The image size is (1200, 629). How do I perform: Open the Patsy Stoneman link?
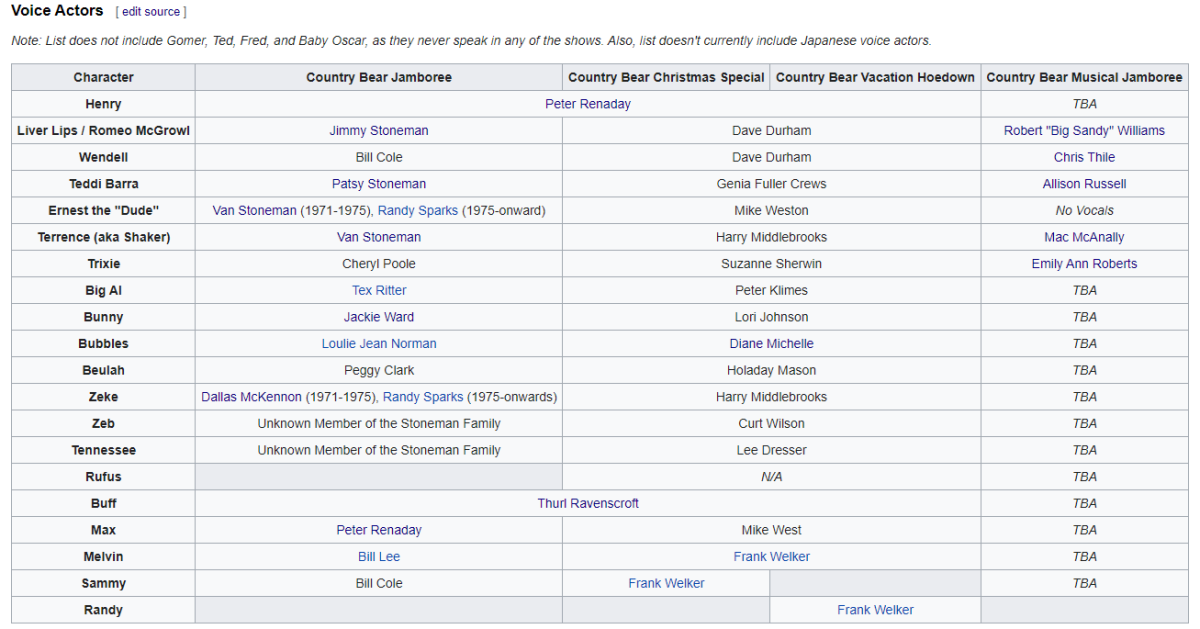point(379,184)
